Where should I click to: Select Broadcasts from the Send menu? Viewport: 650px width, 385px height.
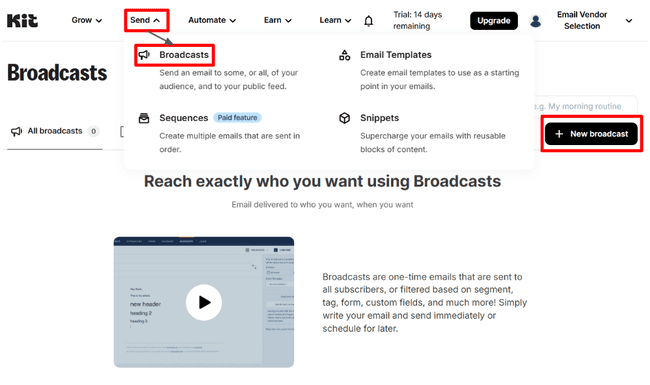pos(184,55)
